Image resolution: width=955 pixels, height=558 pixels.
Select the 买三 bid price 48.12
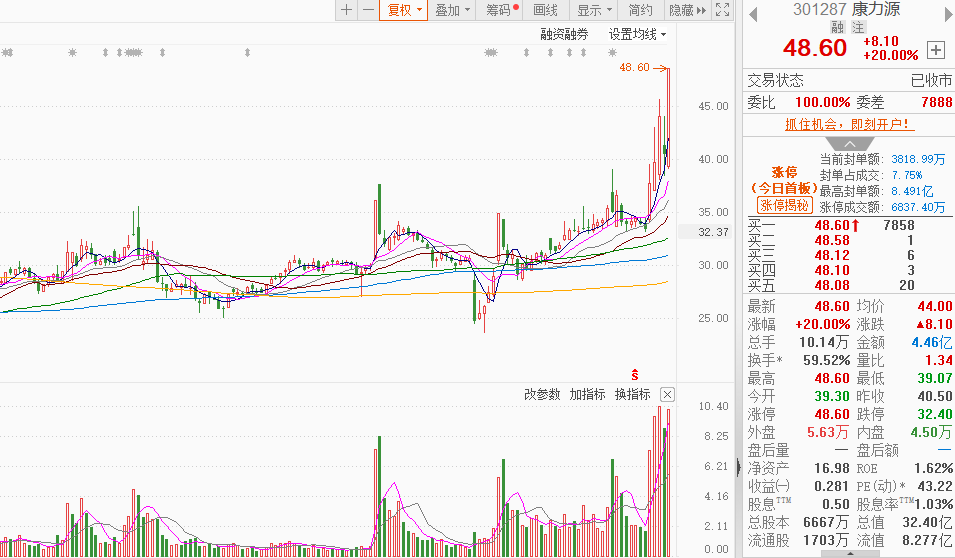coord(832,255)
